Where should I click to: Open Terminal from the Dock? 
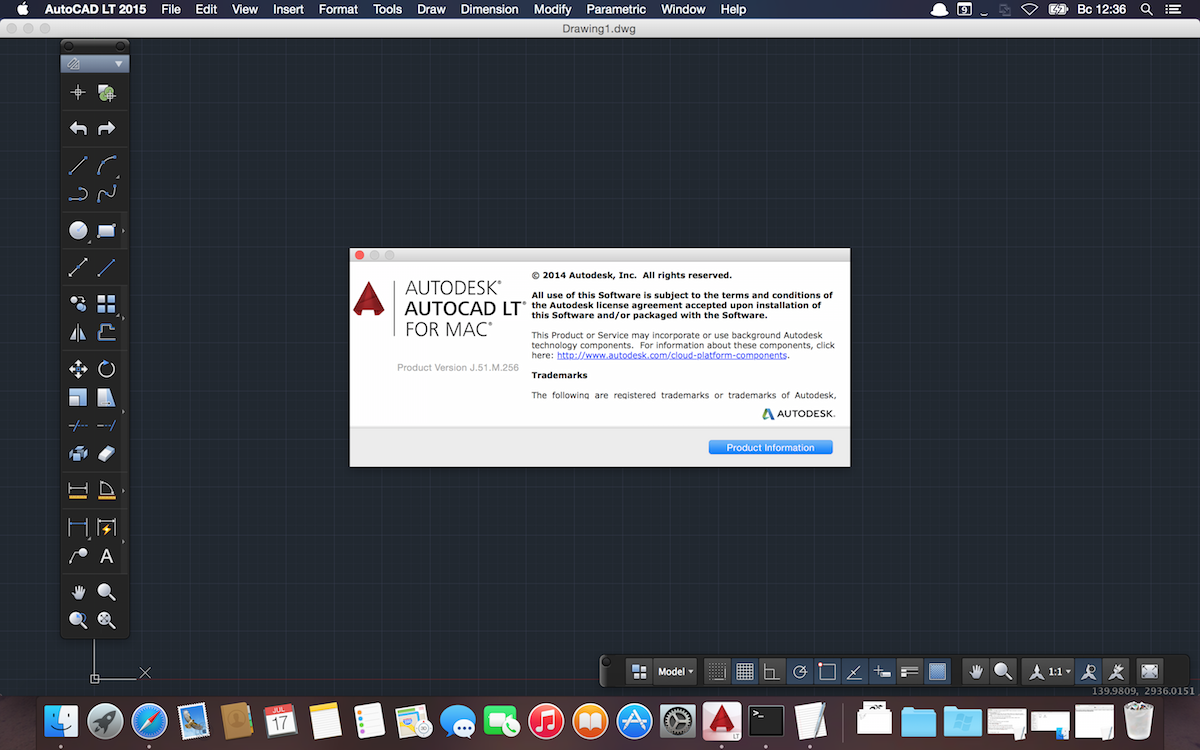[x=767, y=720]
